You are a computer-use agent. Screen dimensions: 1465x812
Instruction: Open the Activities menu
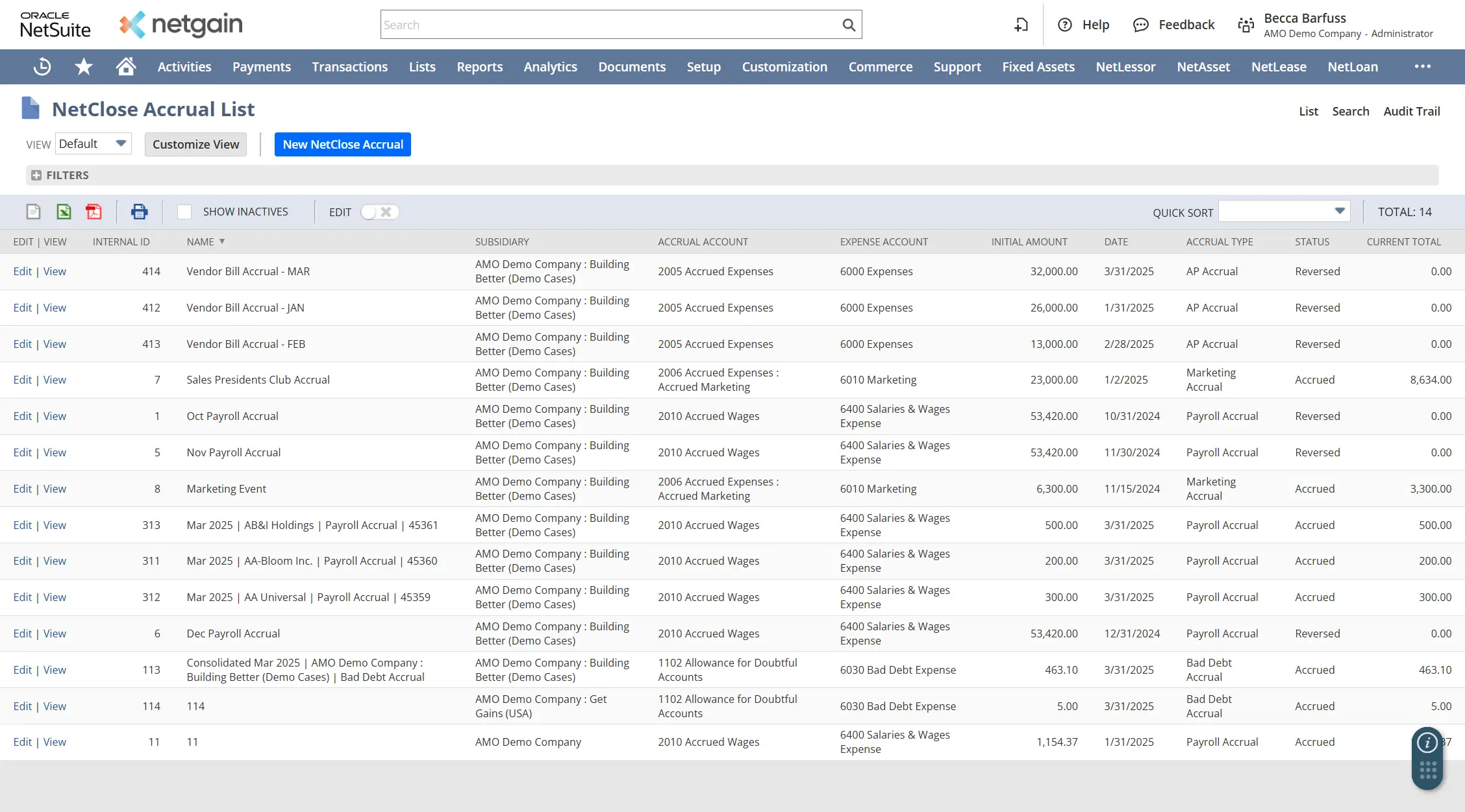point(184,67)
